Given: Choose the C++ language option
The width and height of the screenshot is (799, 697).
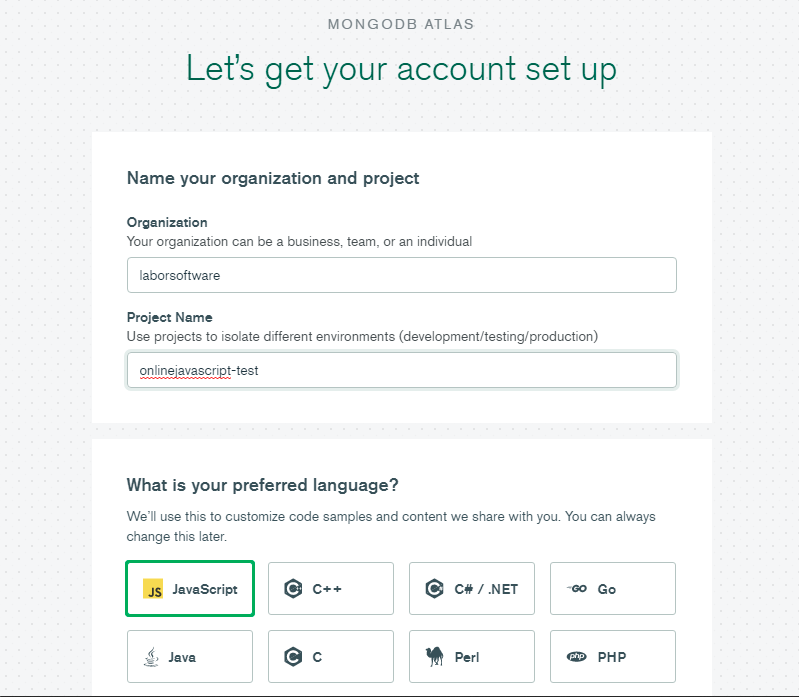Looking at the screenshot, I should [x=331, y=588].
